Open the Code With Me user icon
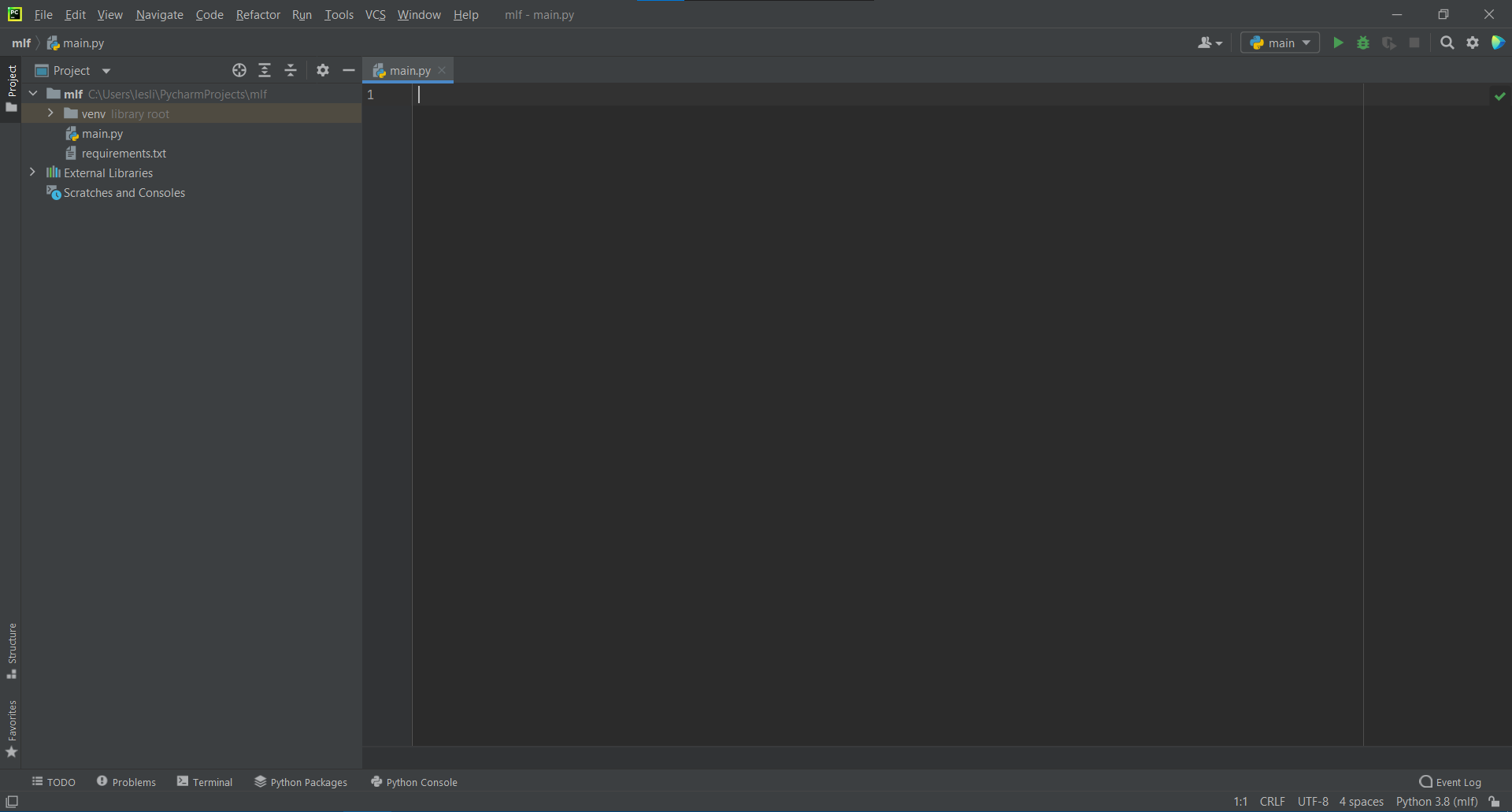Image resolution: width=1512 pixels, height=812 pixels. 1210,43
